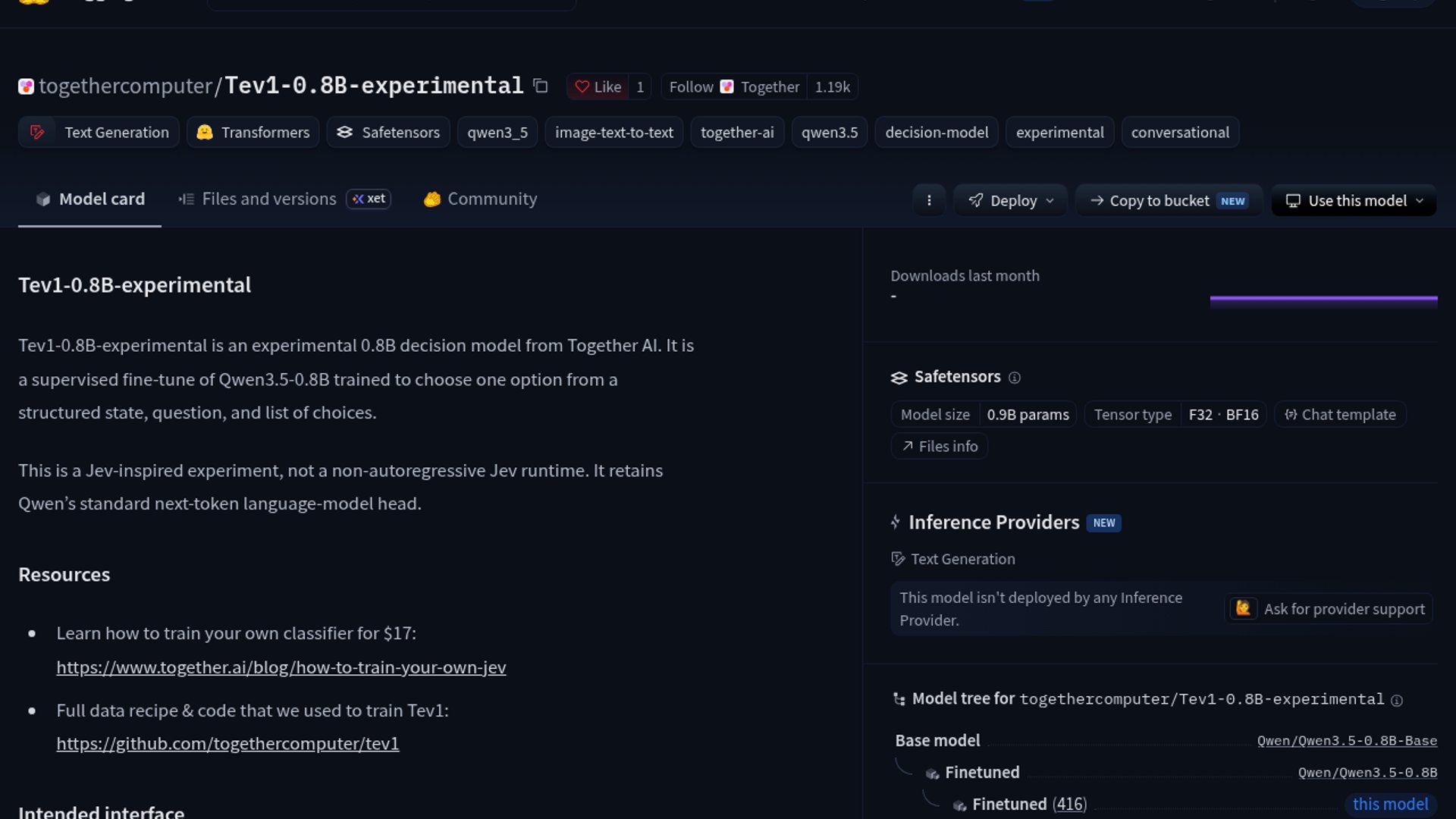Filter by the together-ai tag
Viewport: 1456px width, 819px height.
(x=737, y=133)
